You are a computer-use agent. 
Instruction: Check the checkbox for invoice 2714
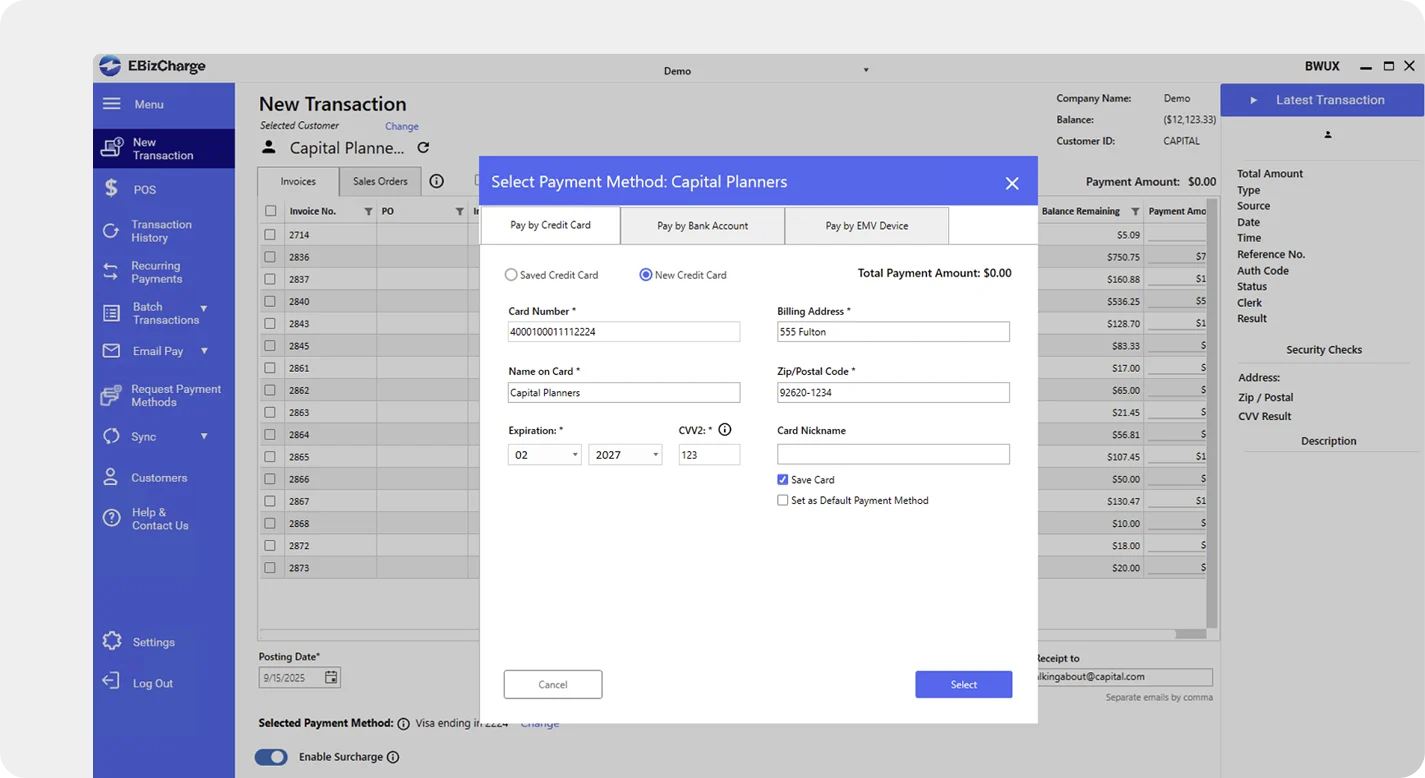point(270,234)
